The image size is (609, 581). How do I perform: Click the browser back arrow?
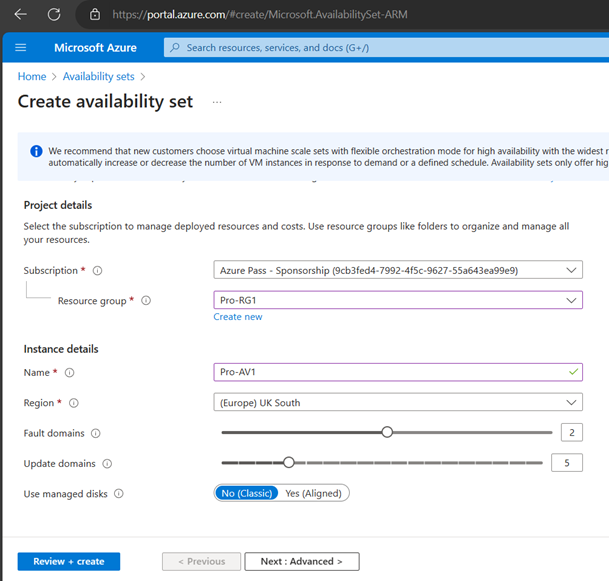click(21, 14)
